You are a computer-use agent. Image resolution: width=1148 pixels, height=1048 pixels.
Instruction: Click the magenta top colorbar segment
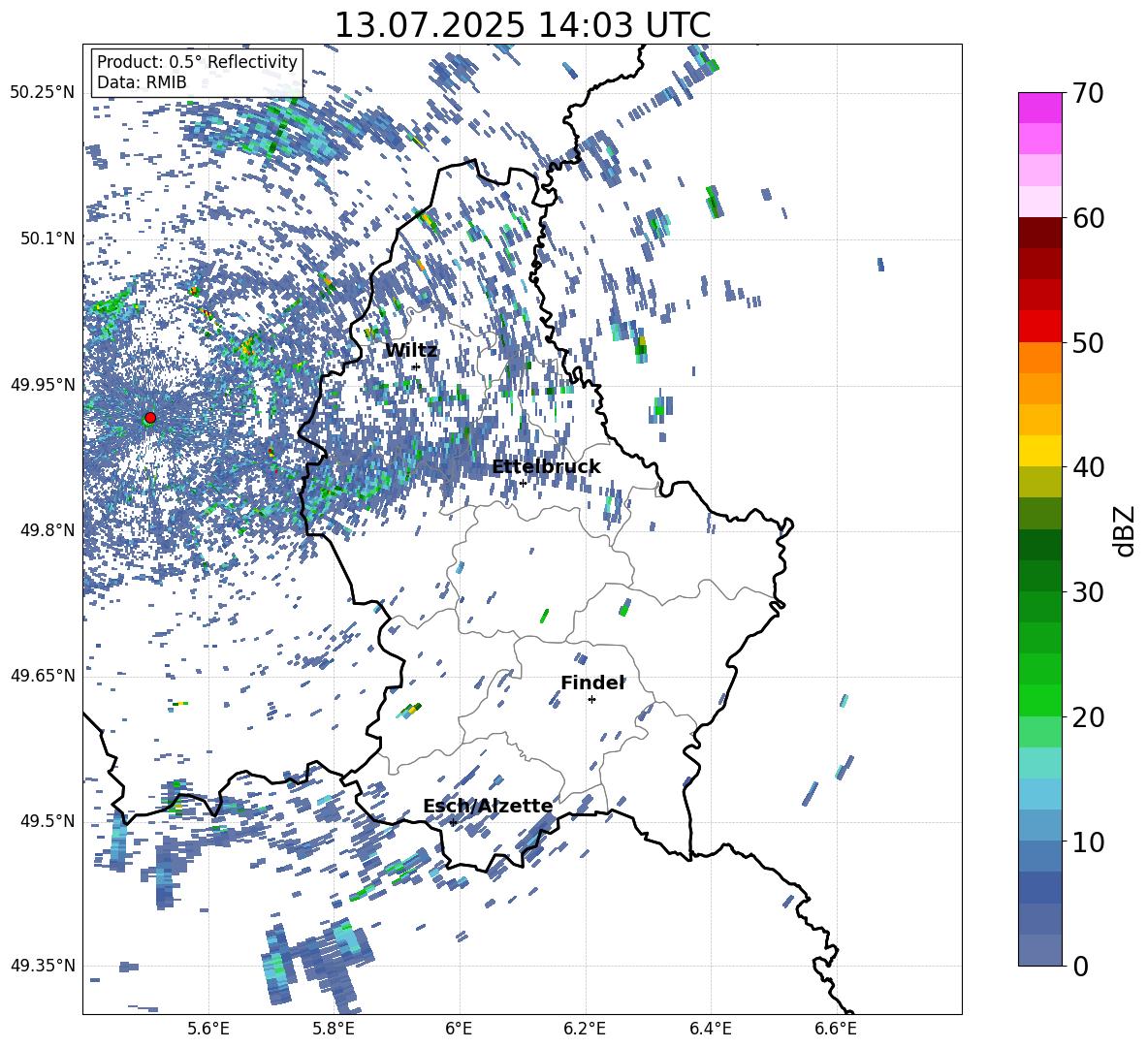(1039, 108)
